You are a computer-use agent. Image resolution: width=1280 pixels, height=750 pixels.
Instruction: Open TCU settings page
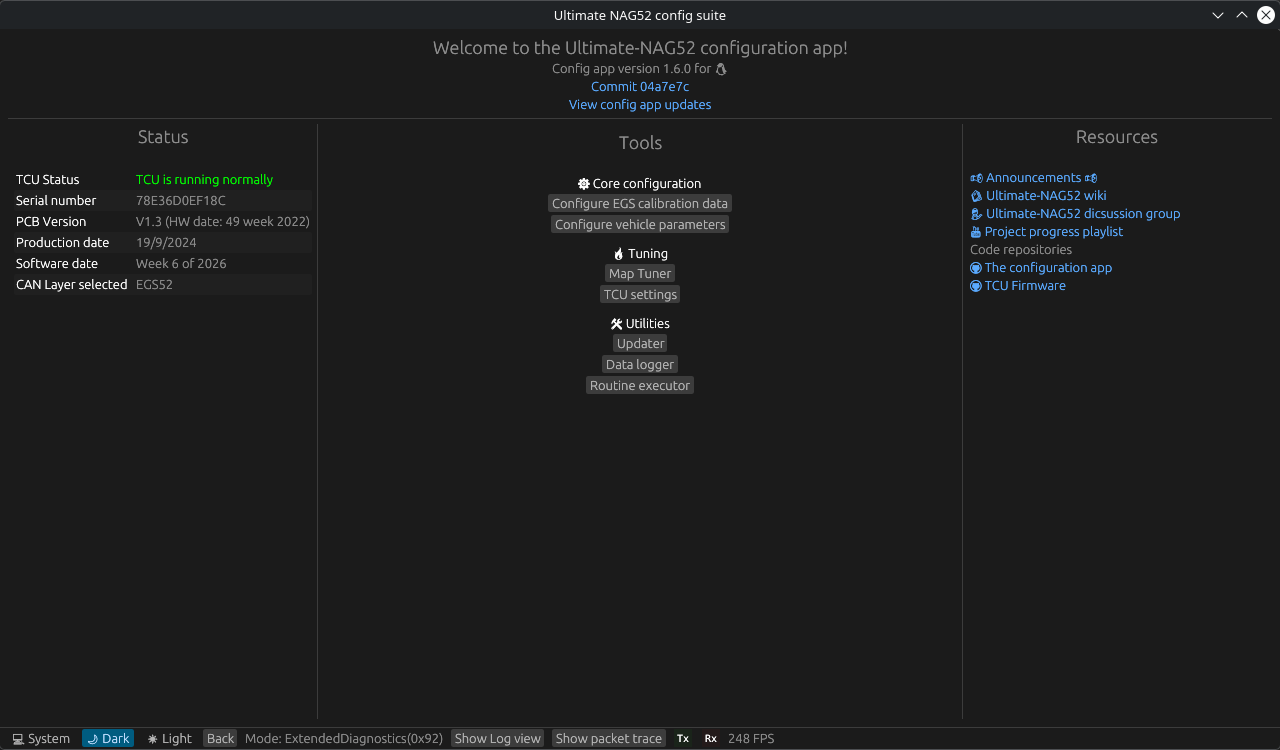tap(640, 295)
